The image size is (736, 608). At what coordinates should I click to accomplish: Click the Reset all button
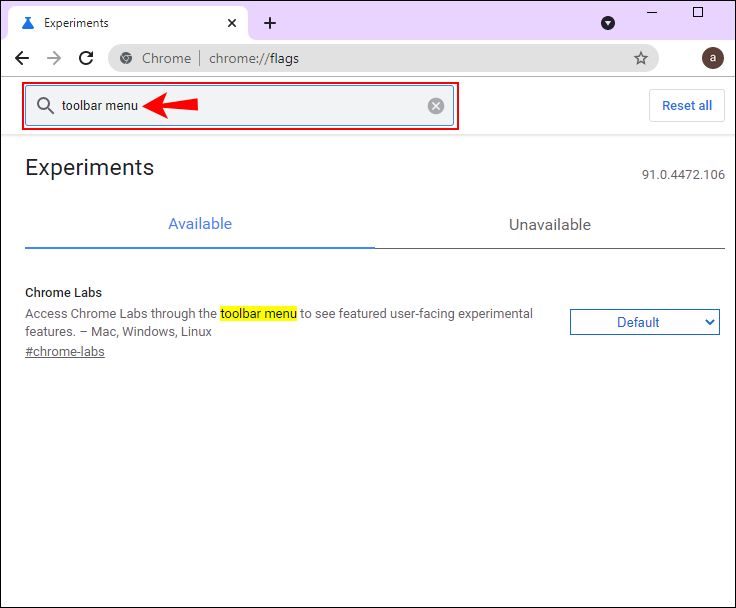[687, 106]
